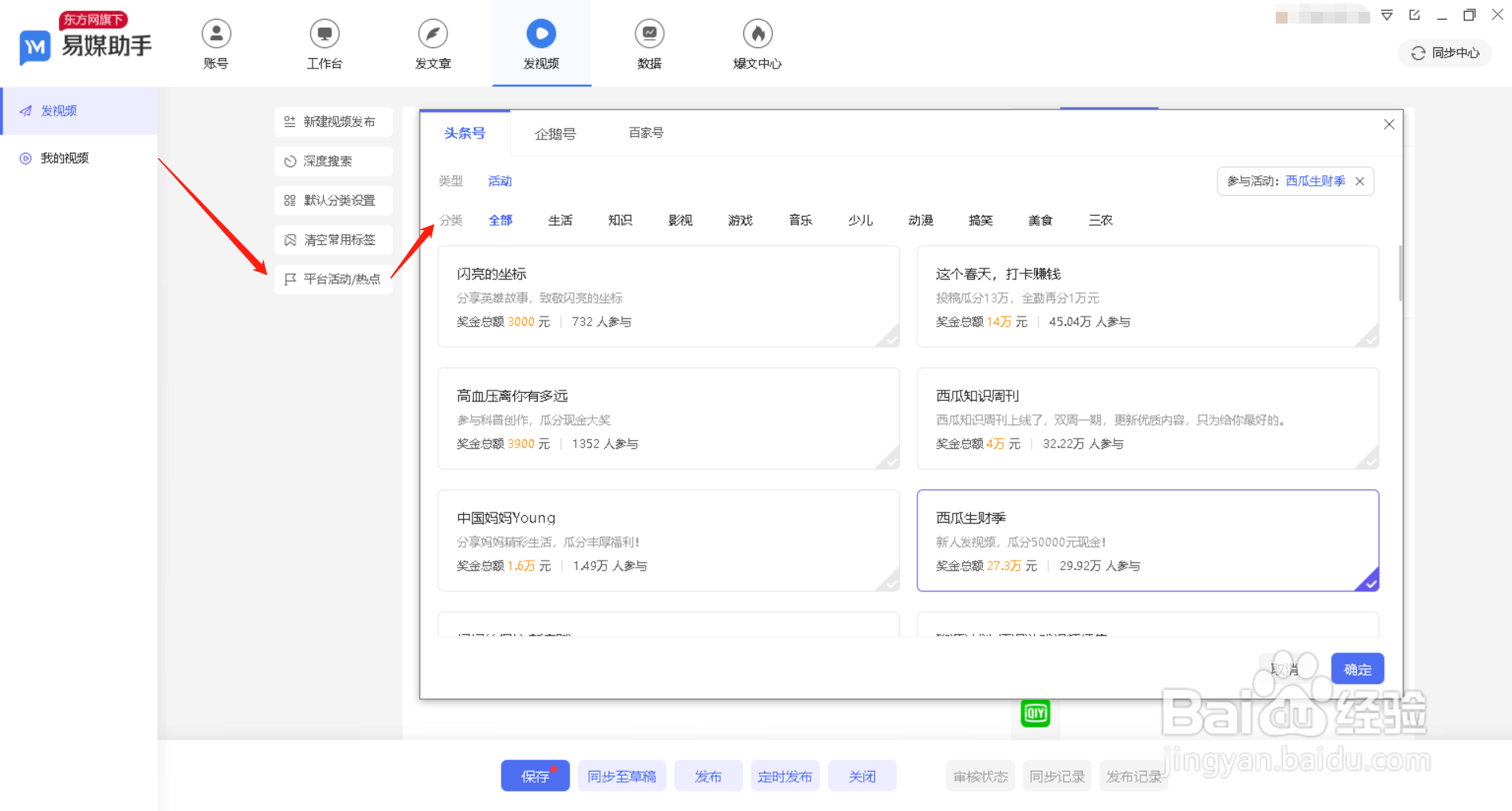The height and width of the screenshot is (811, 1512).
Task: Select 发视频 in the left sidebar
Action: 79,111
